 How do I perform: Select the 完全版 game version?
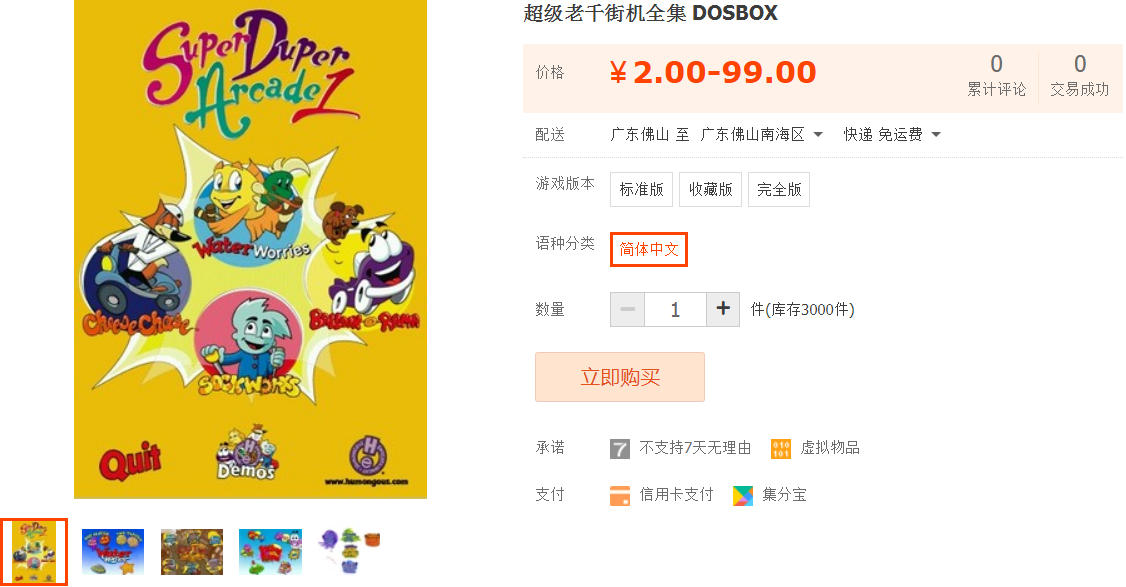click(779, 190)
